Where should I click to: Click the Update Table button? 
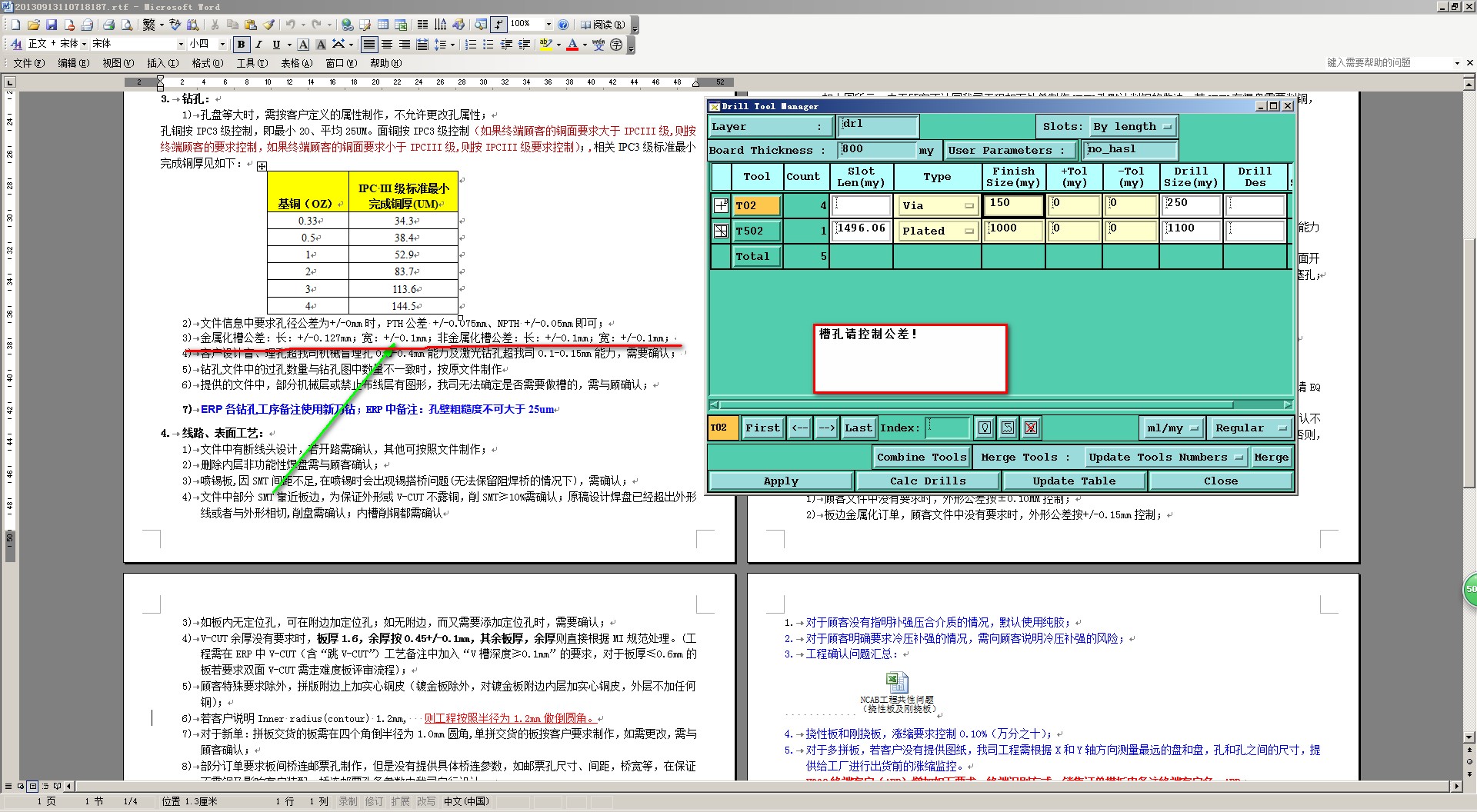click(x=1074, y=481)
